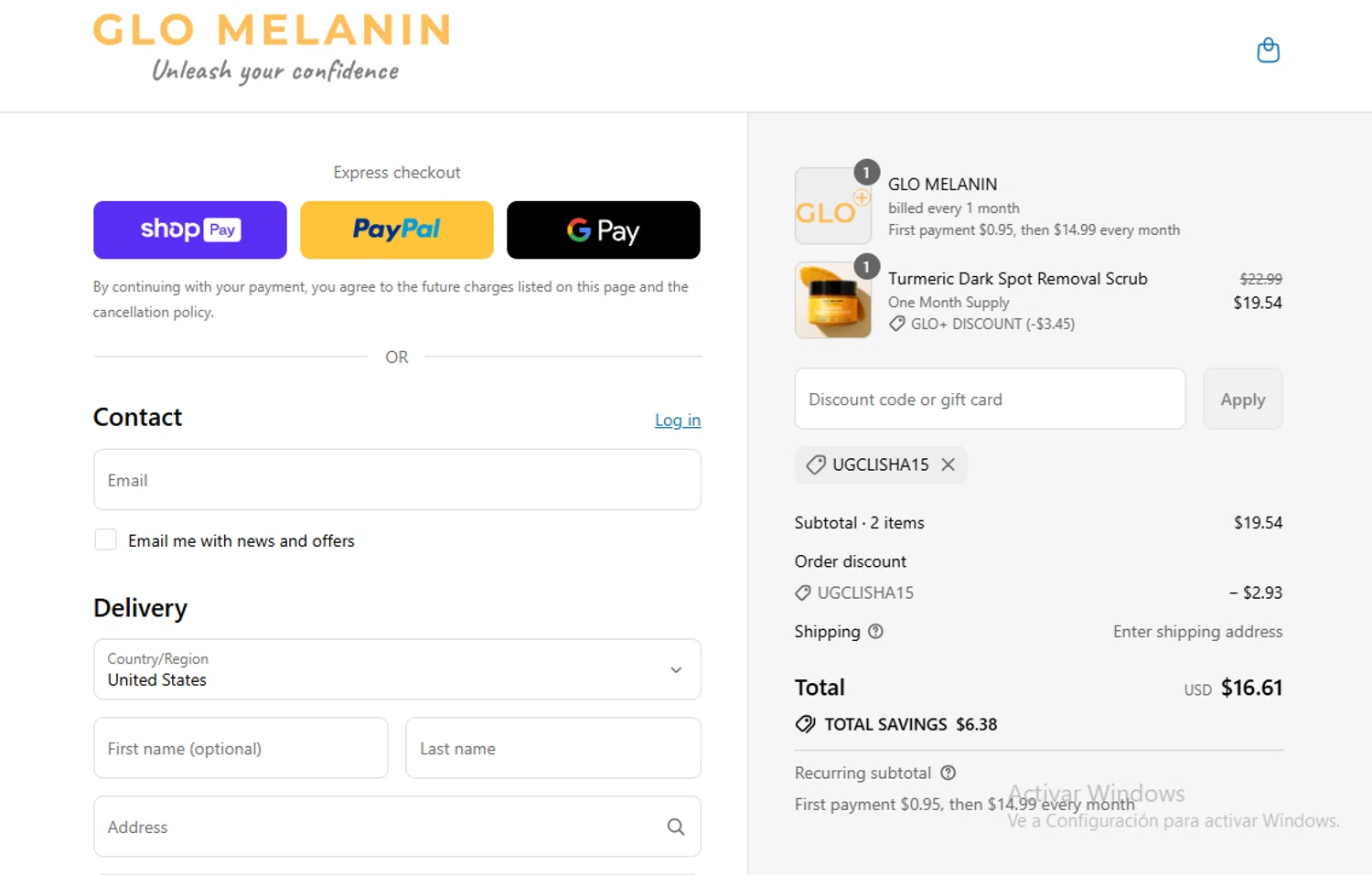Focus the Last name field
The image size is (1372, 875).
(553, 748)
